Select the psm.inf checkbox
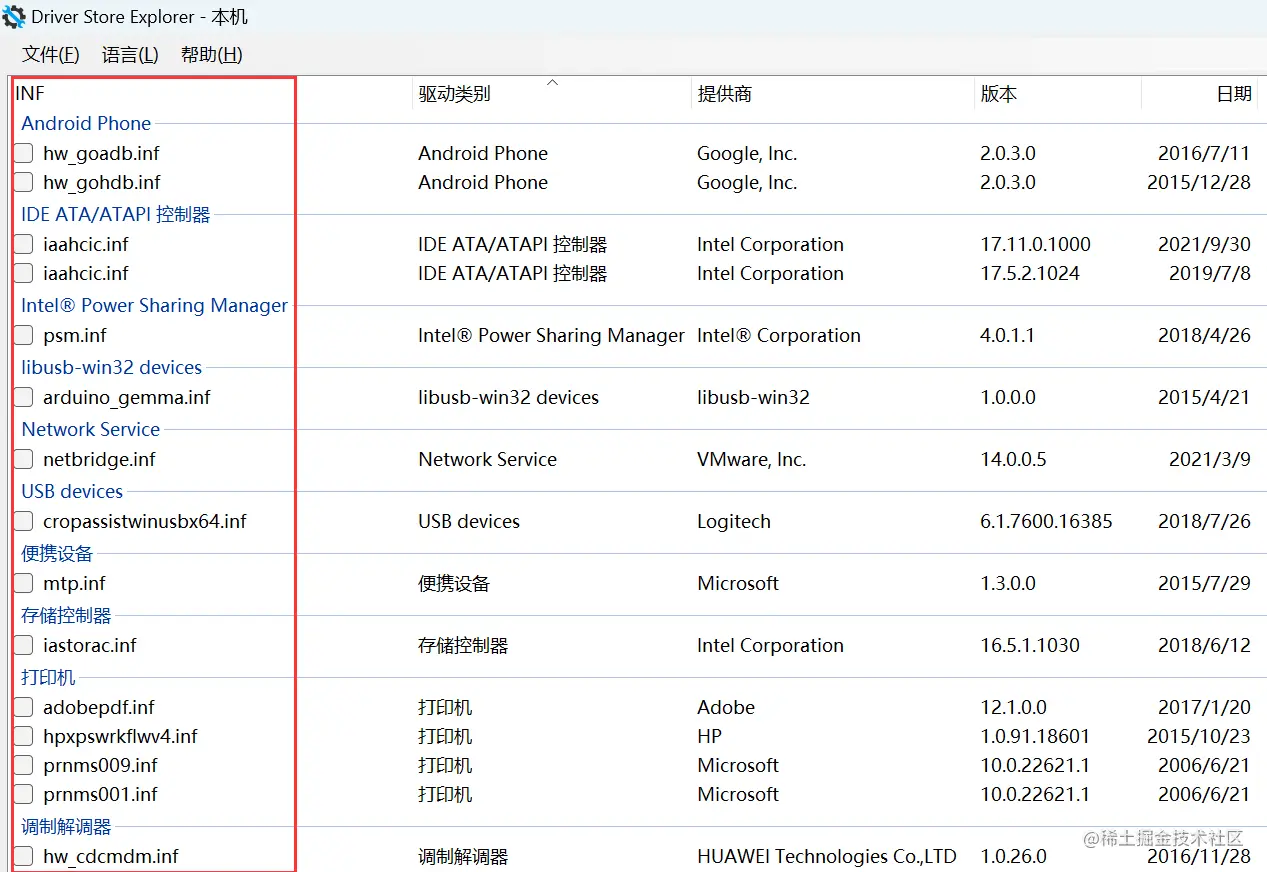The width and height of the screenshot is (1267, 872). (x=24, y=336)
